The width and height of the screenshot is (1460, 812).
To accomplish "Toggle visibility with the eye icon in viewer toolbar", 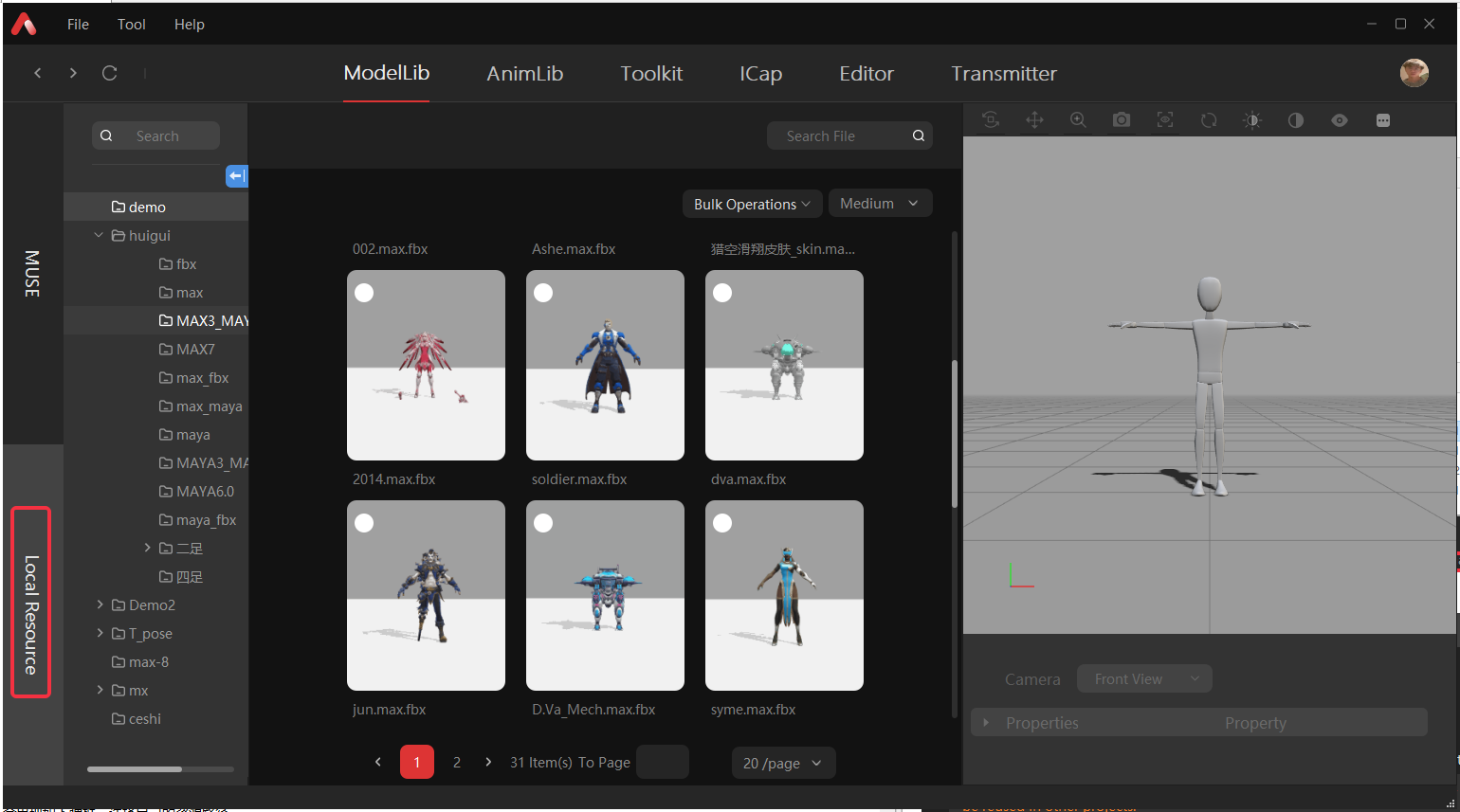I will [1340, 119].
